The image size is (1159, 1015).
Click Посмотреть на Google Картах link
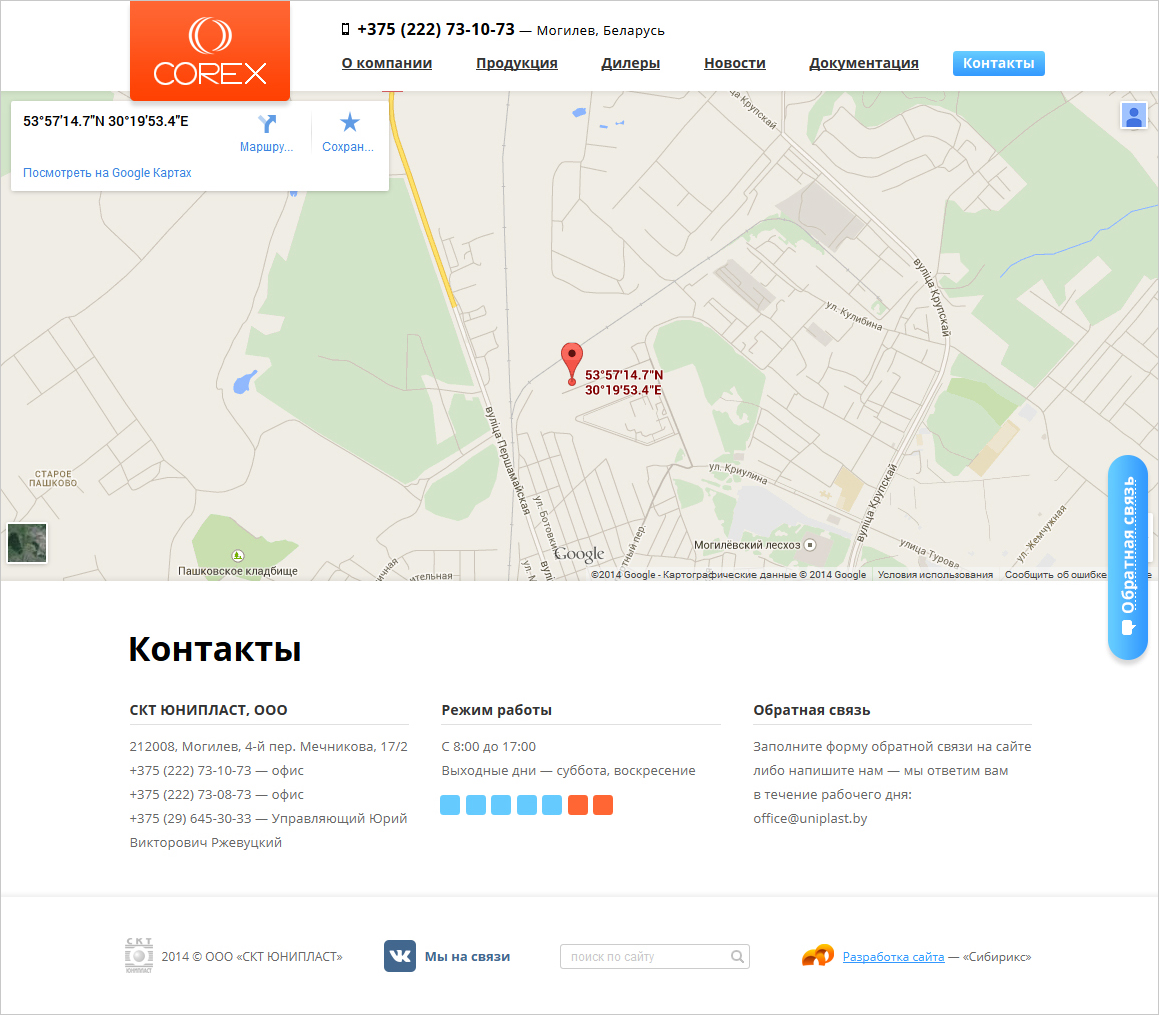(x=107, y=172)
